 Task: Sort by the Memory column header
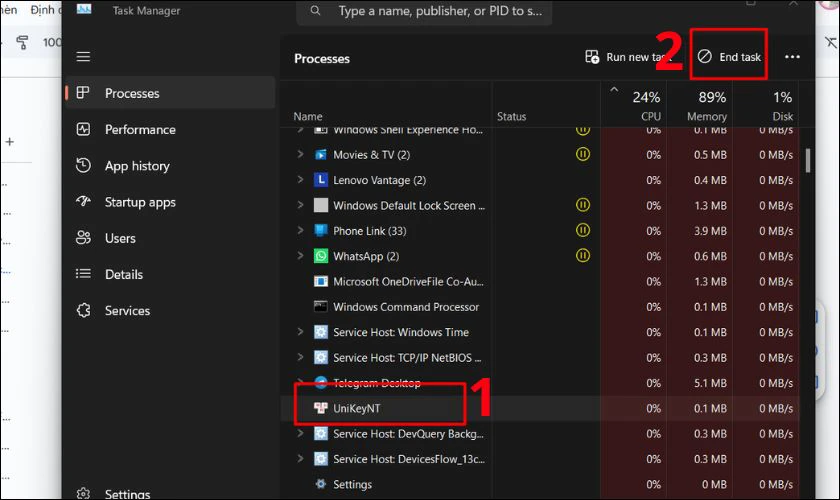tap(700, 105)
